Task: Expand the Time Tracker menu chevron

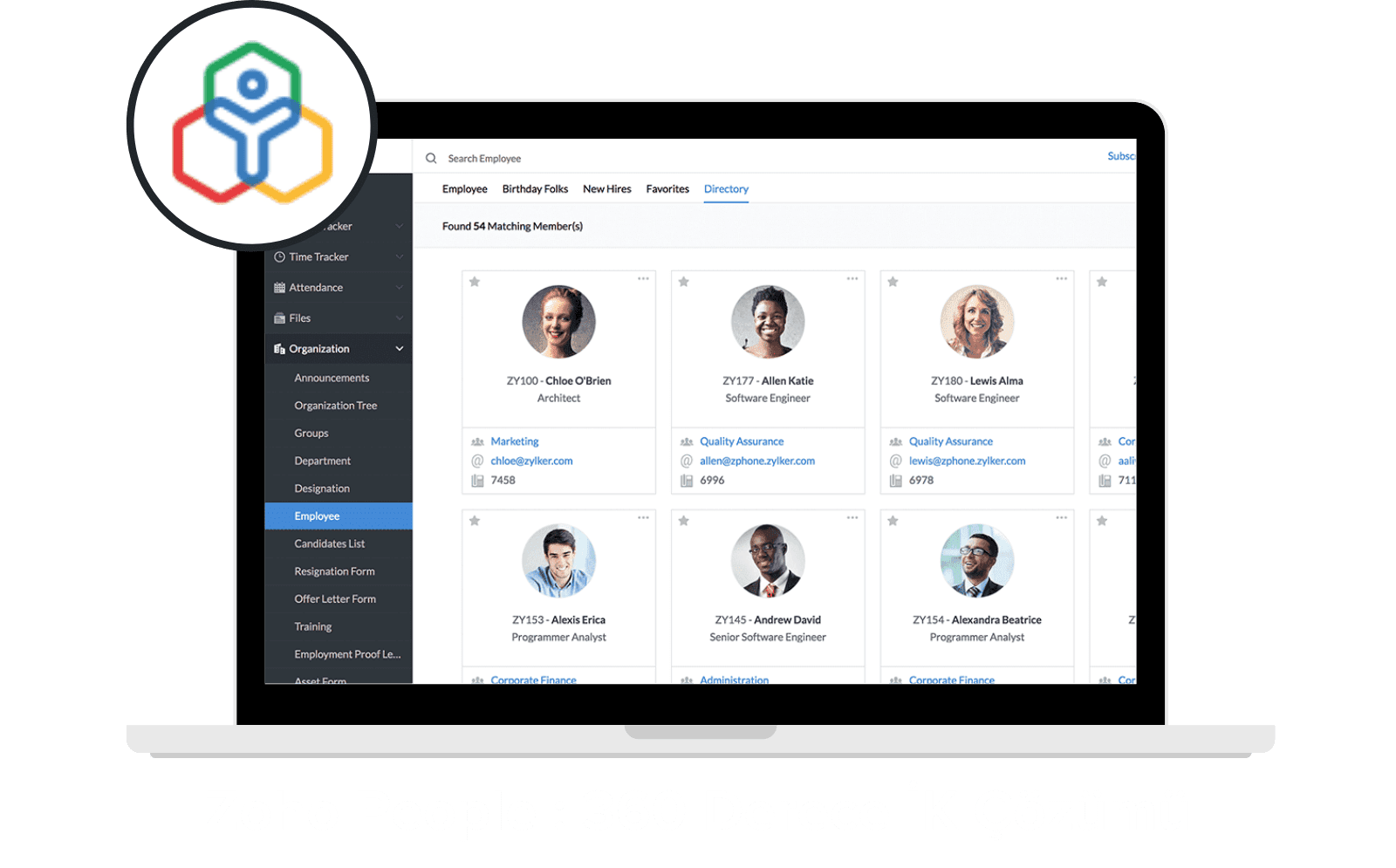Action: (400, 257)
